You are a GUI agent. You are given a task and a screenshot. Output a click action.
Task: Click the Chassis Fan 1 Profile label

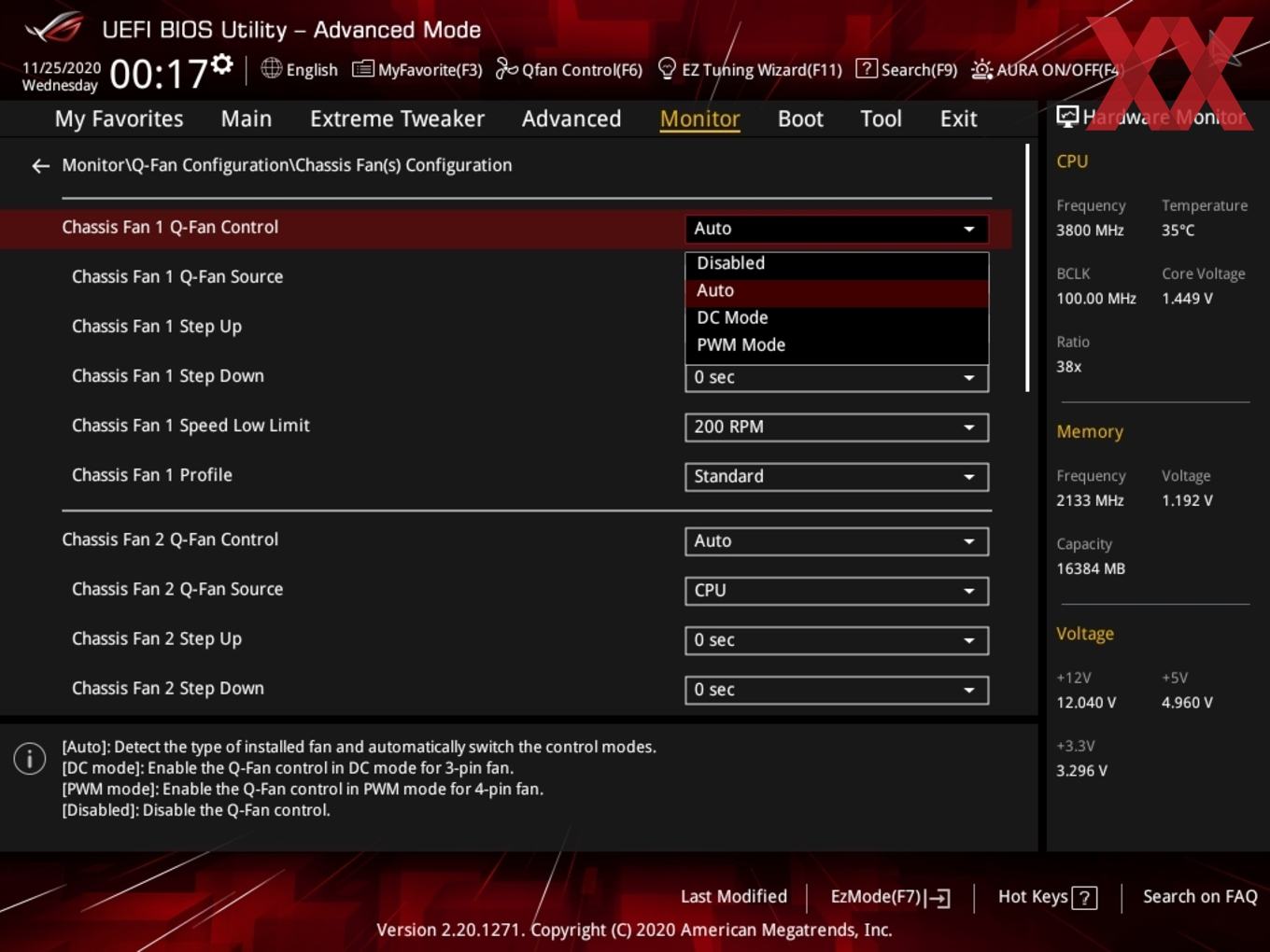pyautogui.click(x=152, y=475)
